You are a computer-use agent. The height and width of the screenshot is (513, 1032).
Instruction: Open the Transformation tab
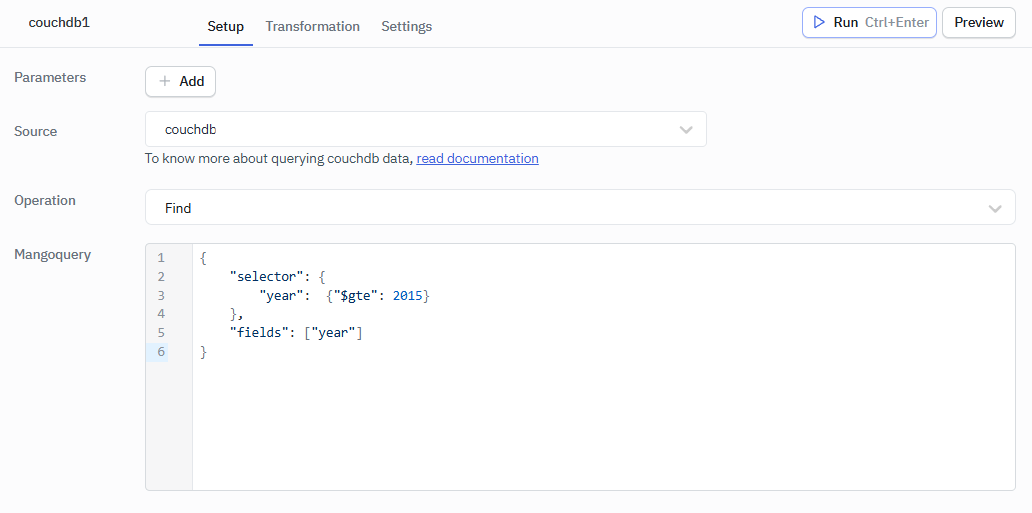click(312, 26)
